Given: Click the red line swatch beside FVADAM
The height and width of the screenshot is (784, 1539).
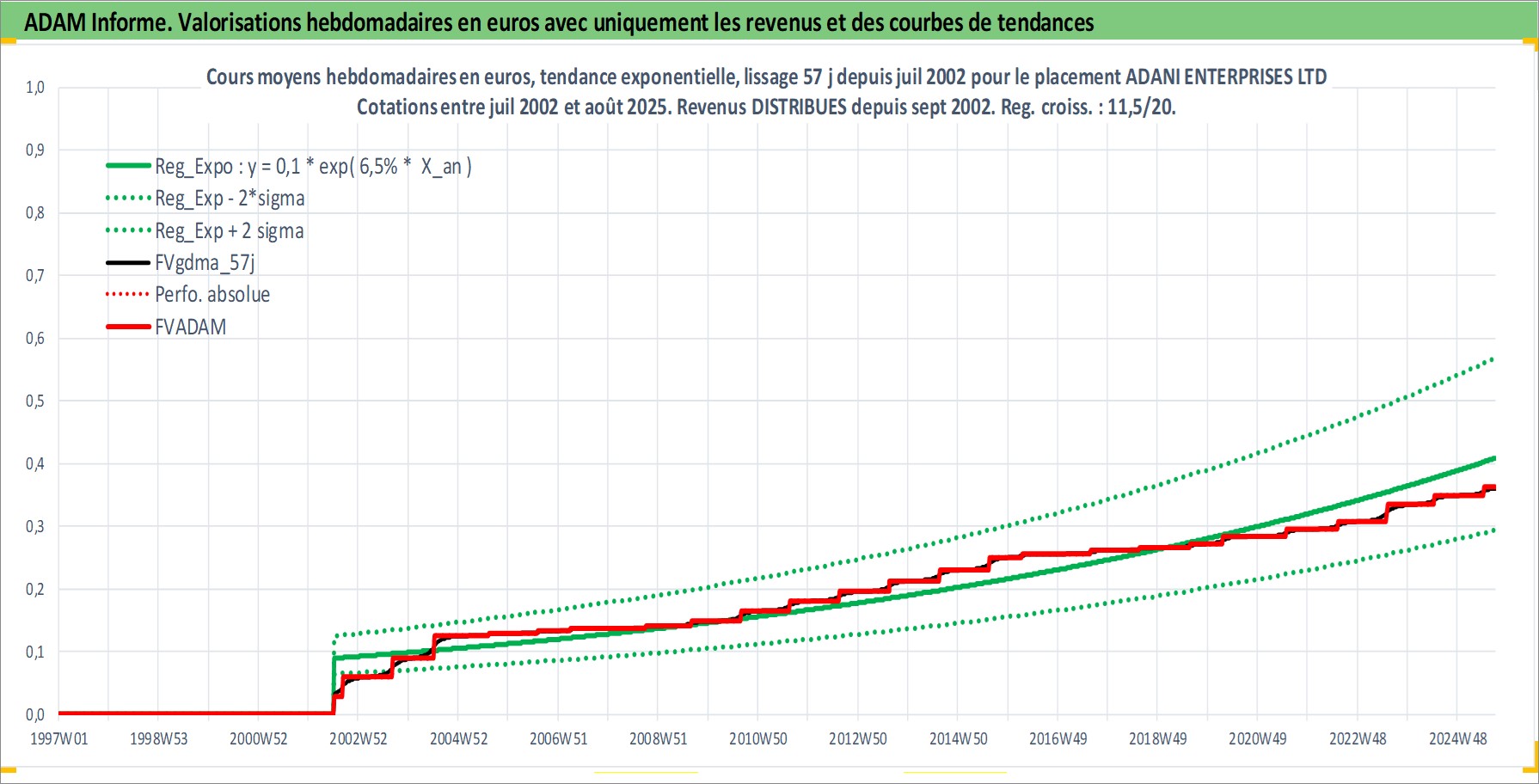Looking at the screenshot, I should click(128, 327).
